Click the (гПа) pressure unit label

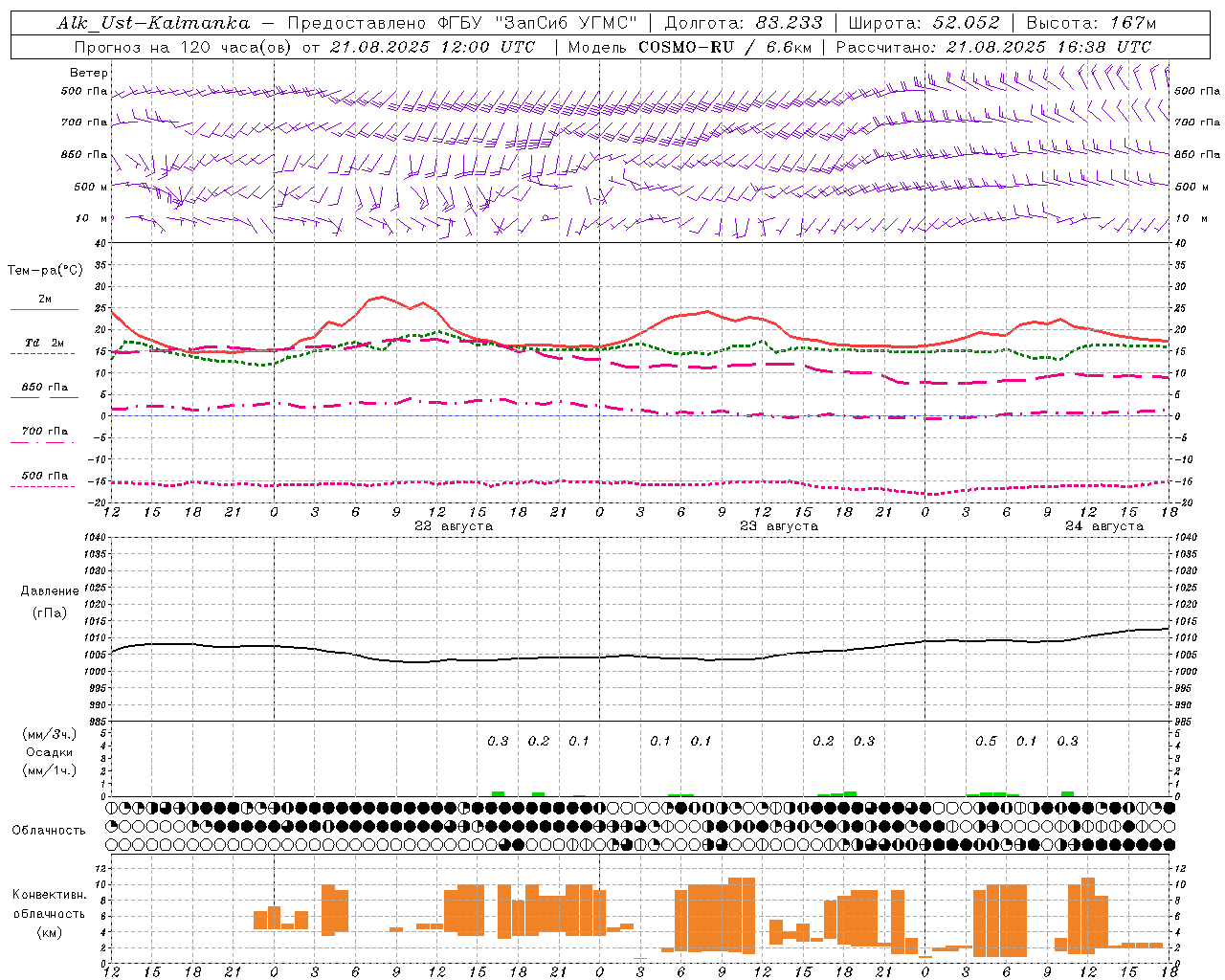point(50,613)
